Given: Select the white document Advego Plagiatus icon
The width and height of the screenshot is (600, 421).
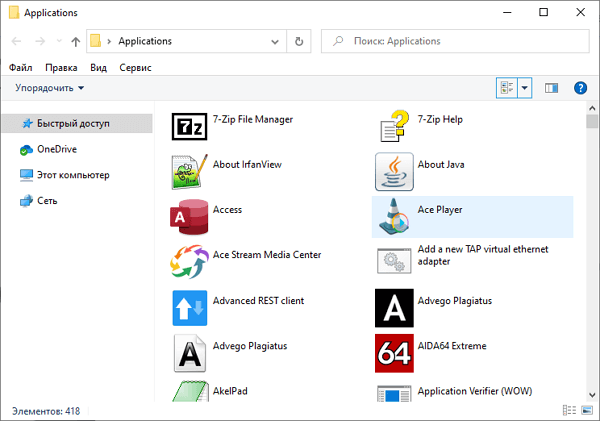Looking at the screenshot, I should point(189,353).
